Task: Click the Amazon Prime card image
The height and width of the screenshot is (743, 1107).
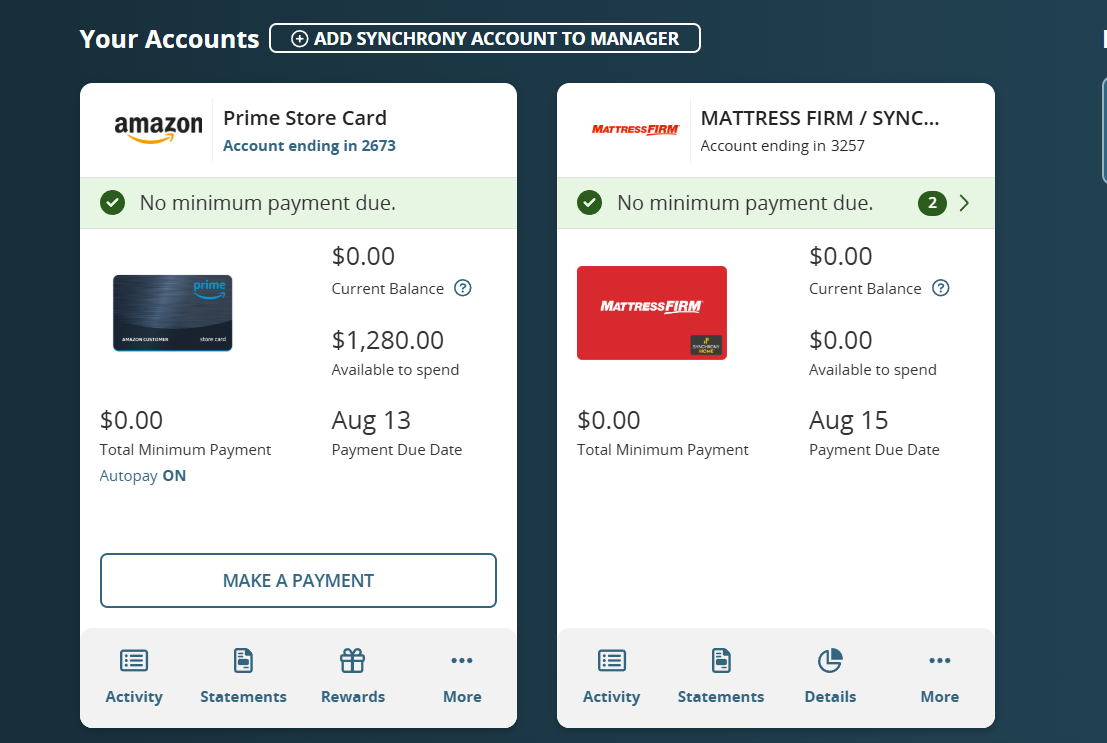Action: pos(172,313)
